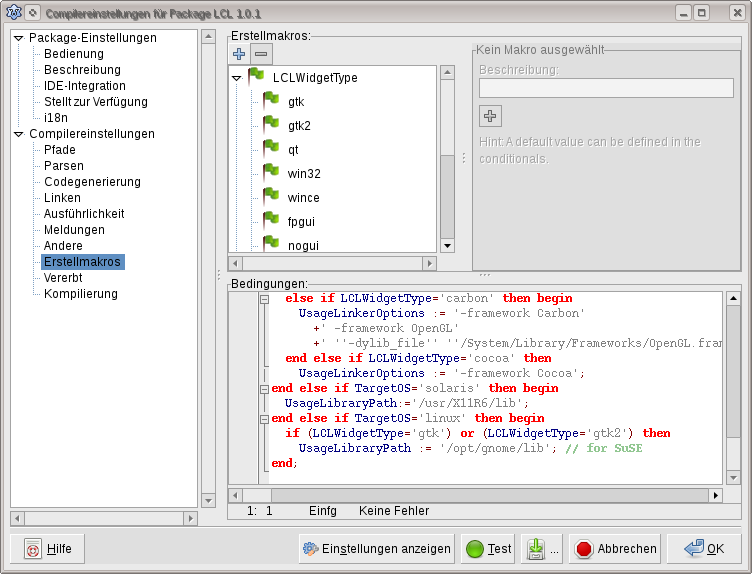Click the remove macro minus icon
752x574 pixels.
[x=261, y=53]
